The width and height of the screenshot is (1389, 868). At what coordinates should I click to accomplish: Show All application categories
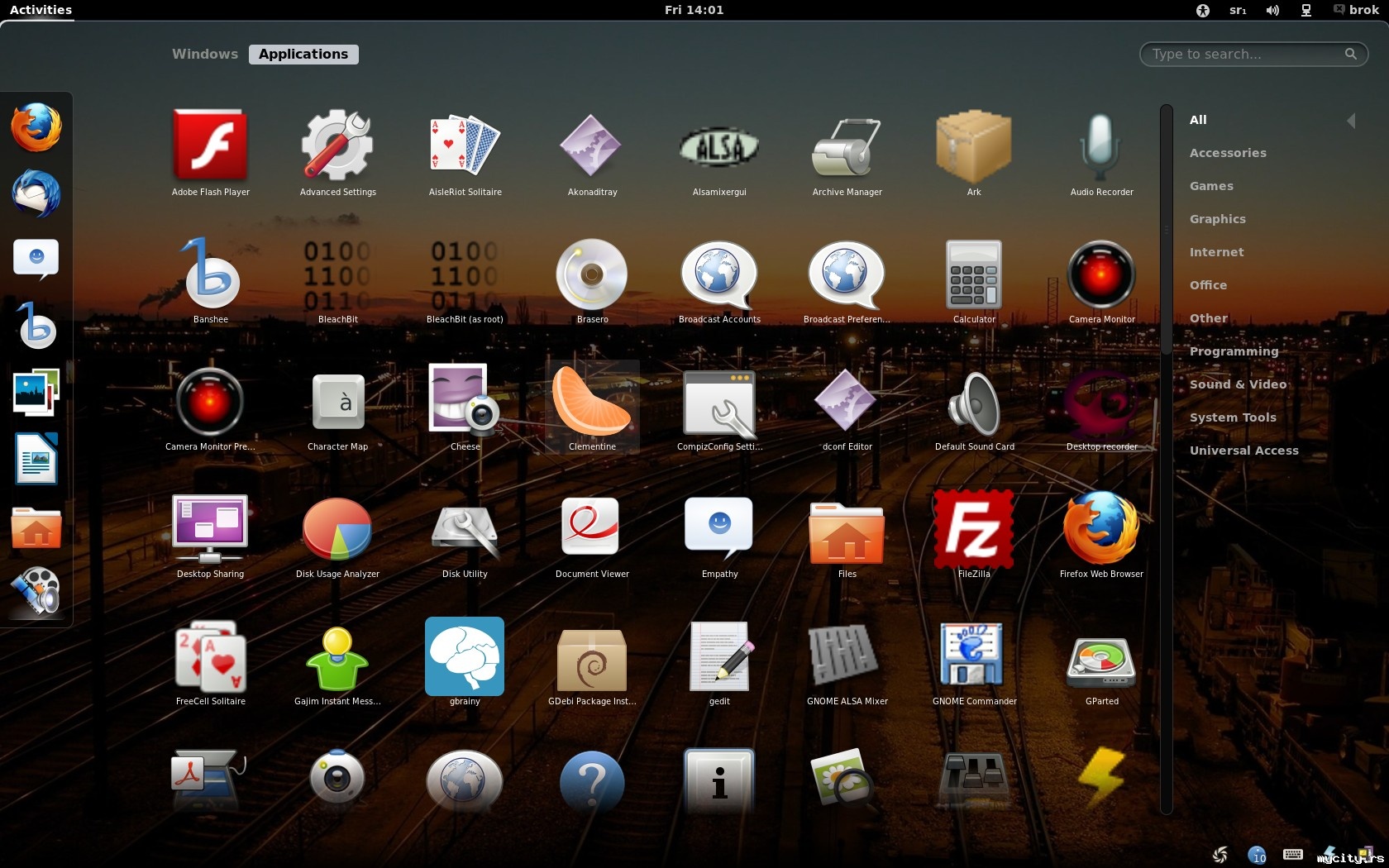[x=1198, y=120]
